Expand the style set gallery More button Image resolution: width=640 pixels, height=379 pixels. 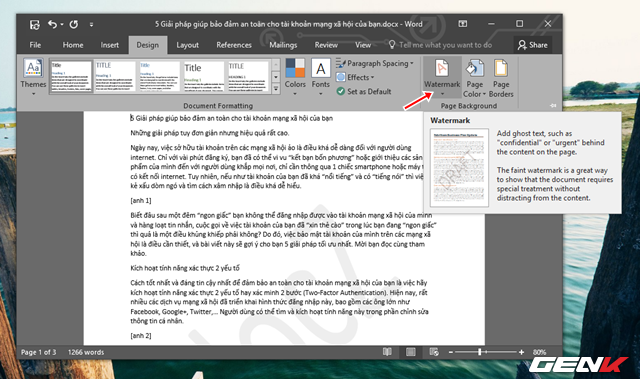coord(276,88)
